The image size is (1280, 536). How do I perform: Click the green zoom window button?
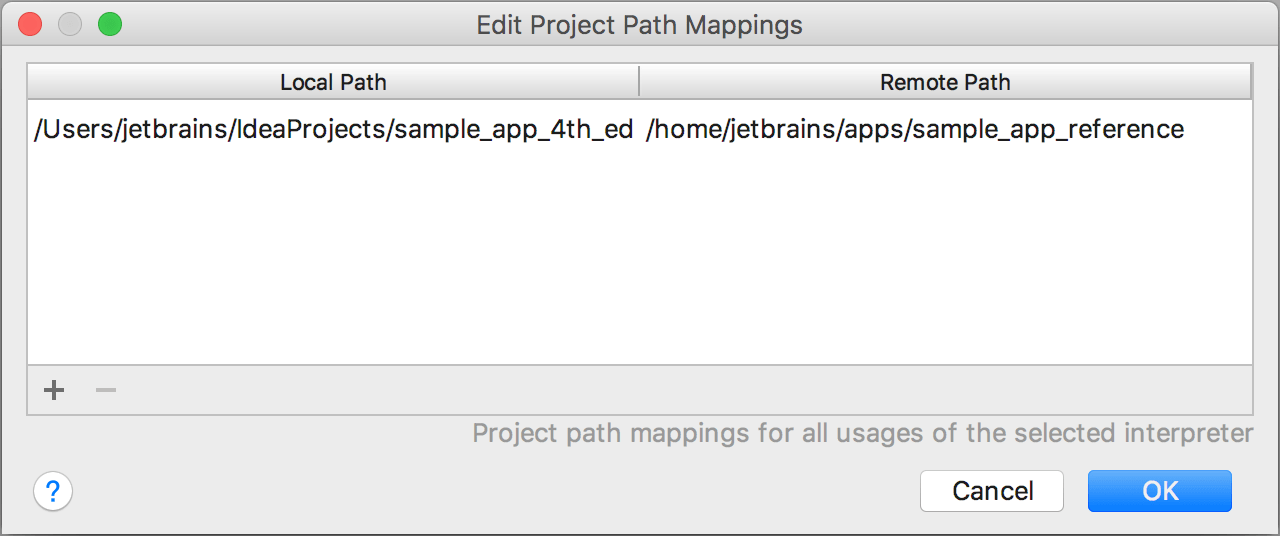110,24
